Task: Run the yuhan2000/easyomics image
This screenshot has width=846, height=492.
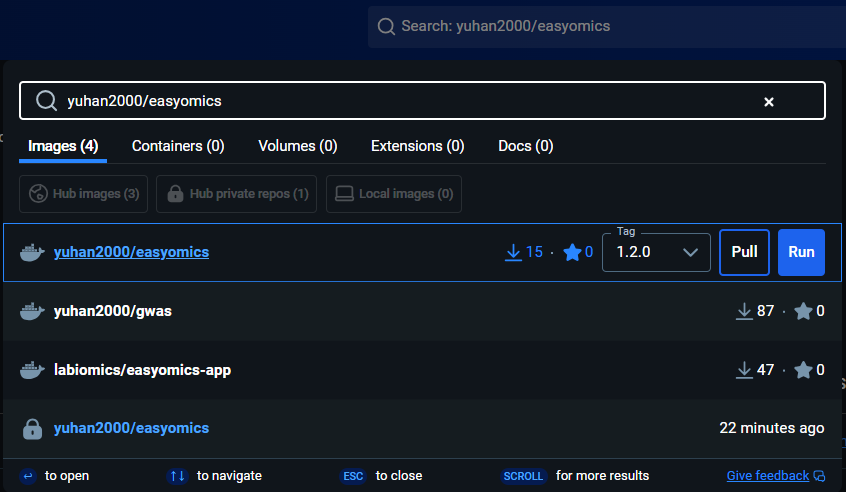Action: tap(801, 252)
